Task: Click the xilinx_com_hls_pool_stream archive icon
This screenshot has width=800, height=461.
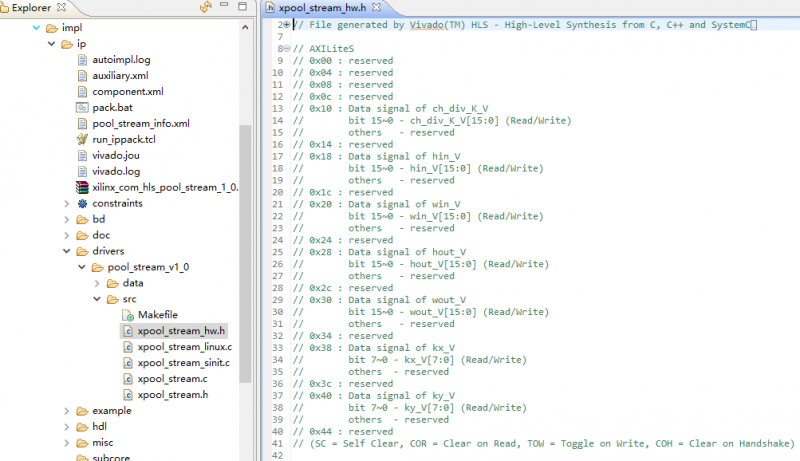Action: [82, 187]
